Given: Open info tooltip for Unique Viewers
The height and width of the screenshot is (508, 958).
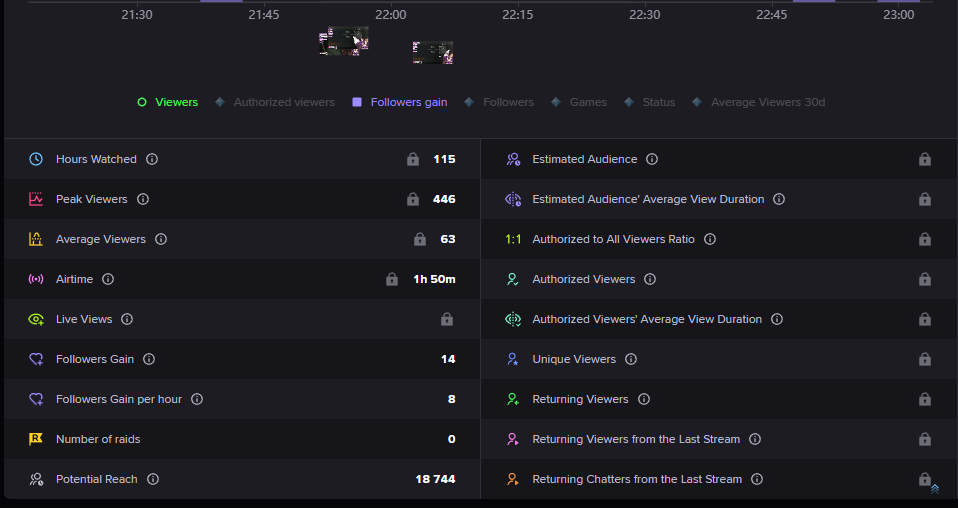Looking at the screenshot, I should (631, 359).
